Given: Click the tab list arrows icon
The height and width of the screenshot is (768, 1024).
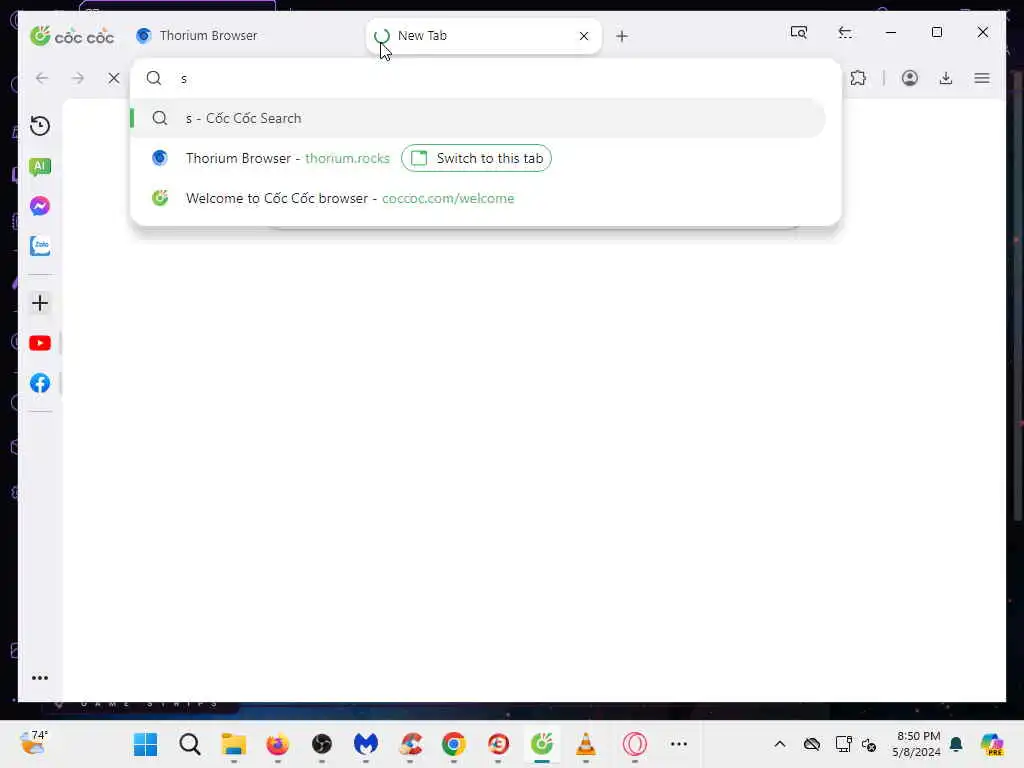Looking at the screenshot, I should (x=844, y=32).
